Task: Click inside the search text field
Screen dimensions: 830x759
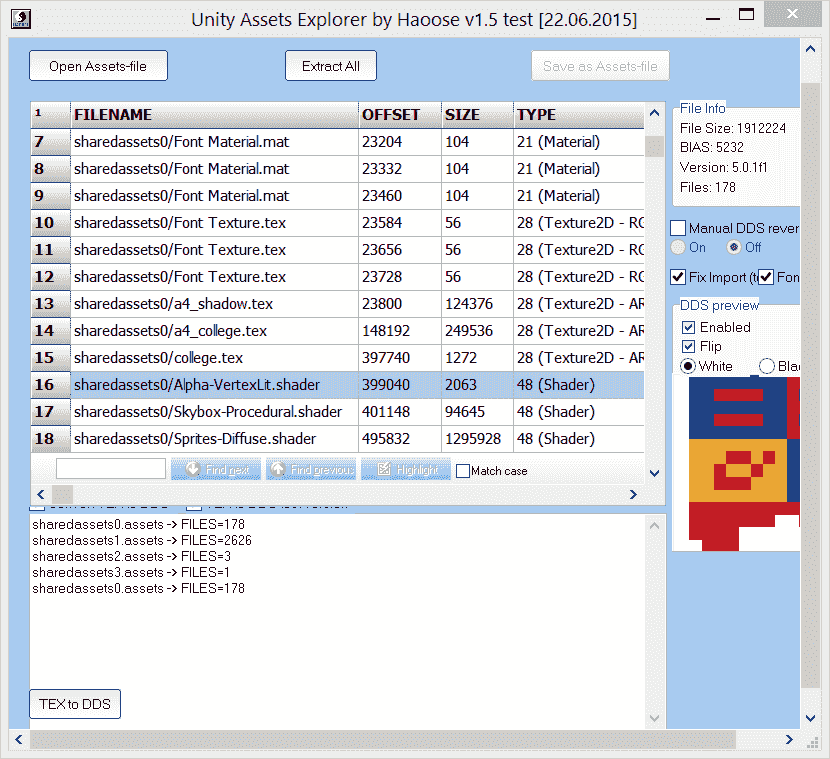Action: [110, 467]
